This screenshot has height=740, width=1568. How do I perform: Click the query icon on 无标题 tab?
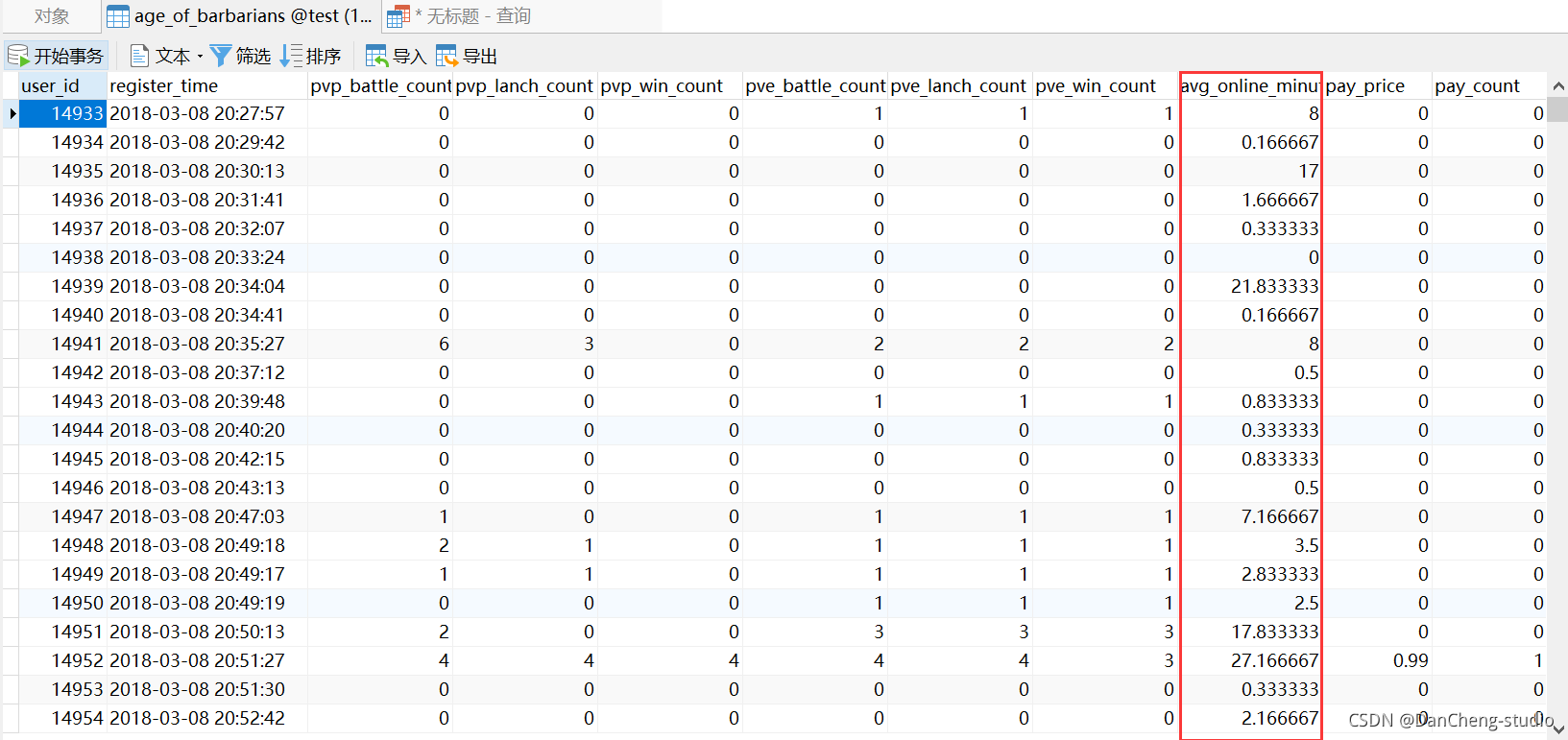pyautogui.click(x=398, y=16)
